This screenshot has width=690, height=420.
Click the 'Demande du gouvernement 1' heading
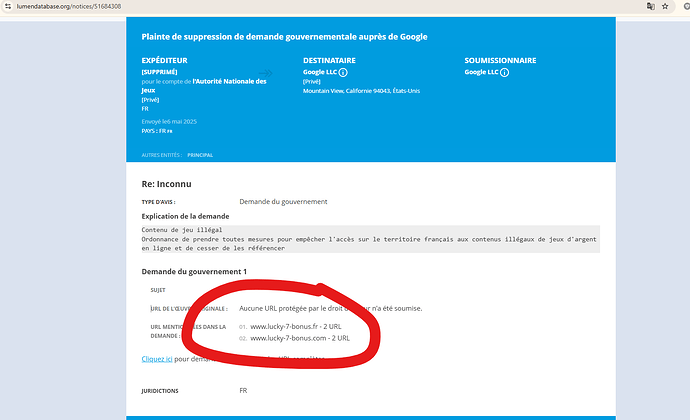[194, 272]
